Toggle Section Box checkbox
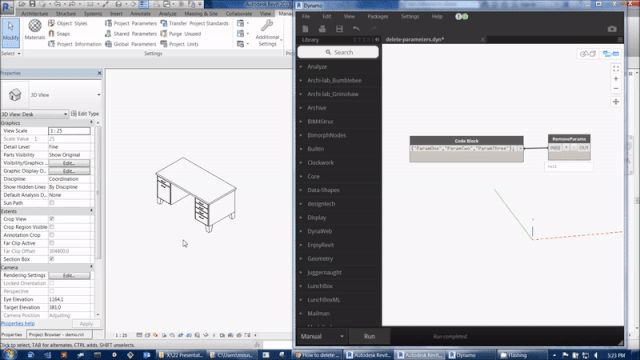 51,259
